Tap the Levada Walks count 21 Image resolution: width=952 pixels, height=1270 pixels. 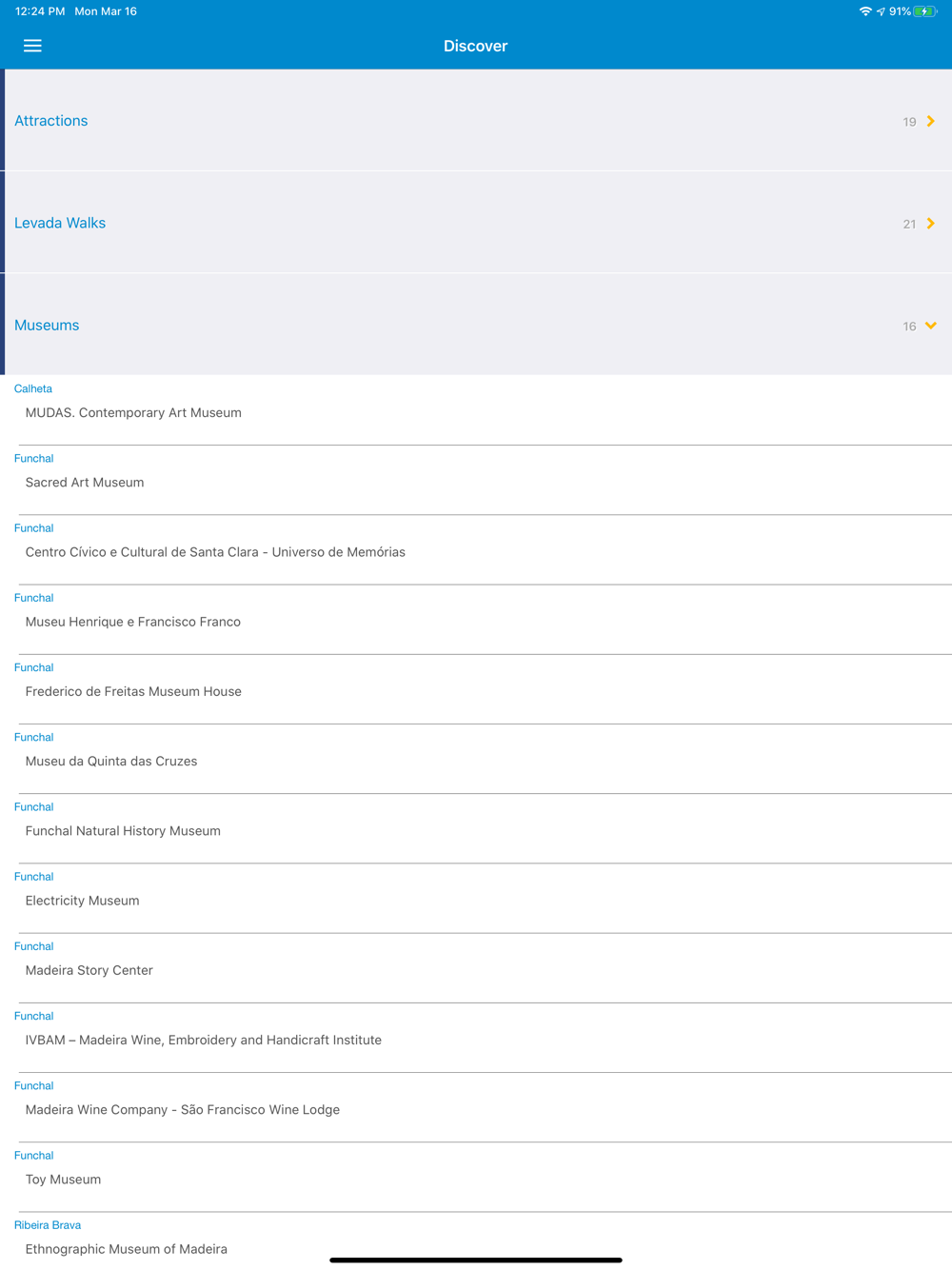click(x=909, y=224)
